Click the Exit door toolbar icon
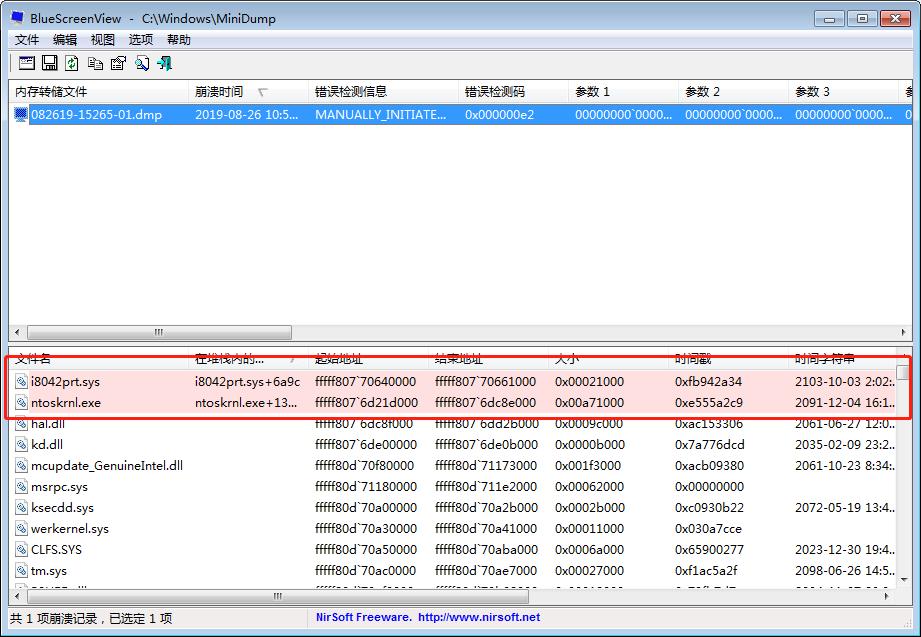 coord(164,63)
